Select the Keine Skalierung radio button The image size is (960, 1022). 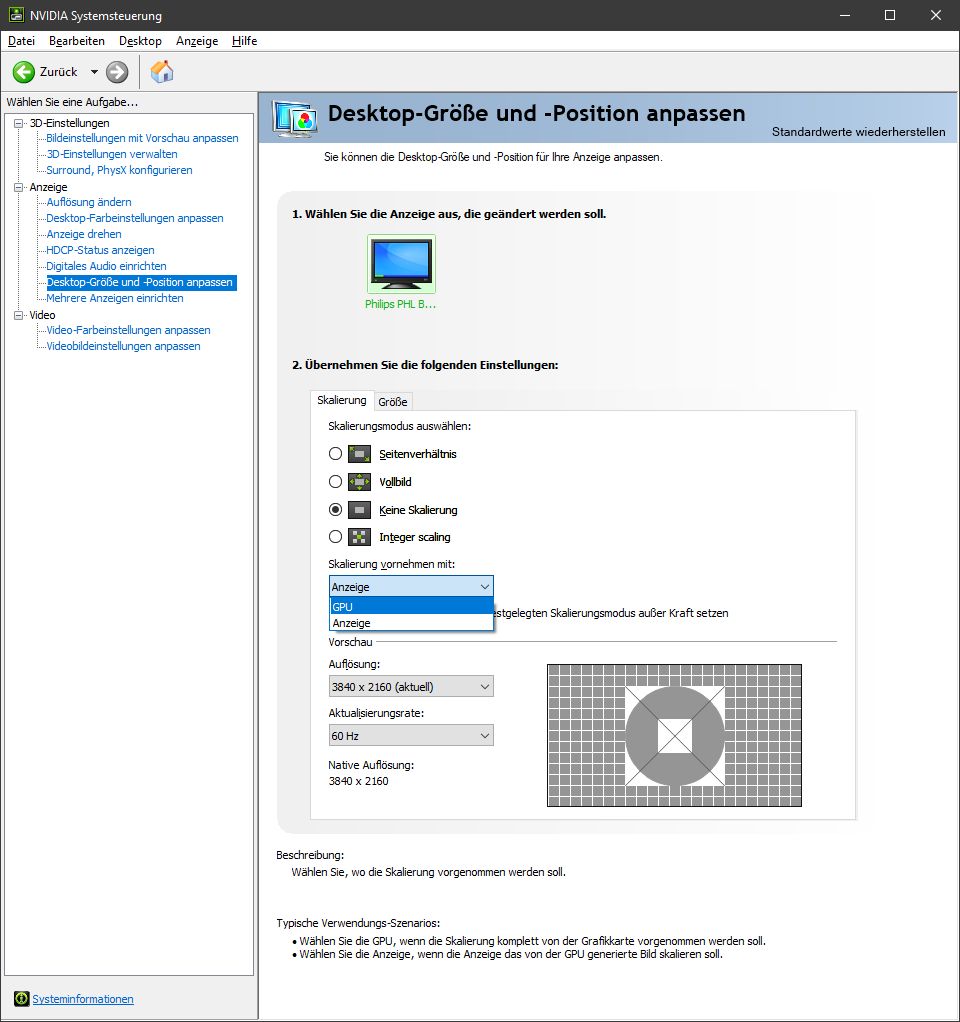pos(335,509)
